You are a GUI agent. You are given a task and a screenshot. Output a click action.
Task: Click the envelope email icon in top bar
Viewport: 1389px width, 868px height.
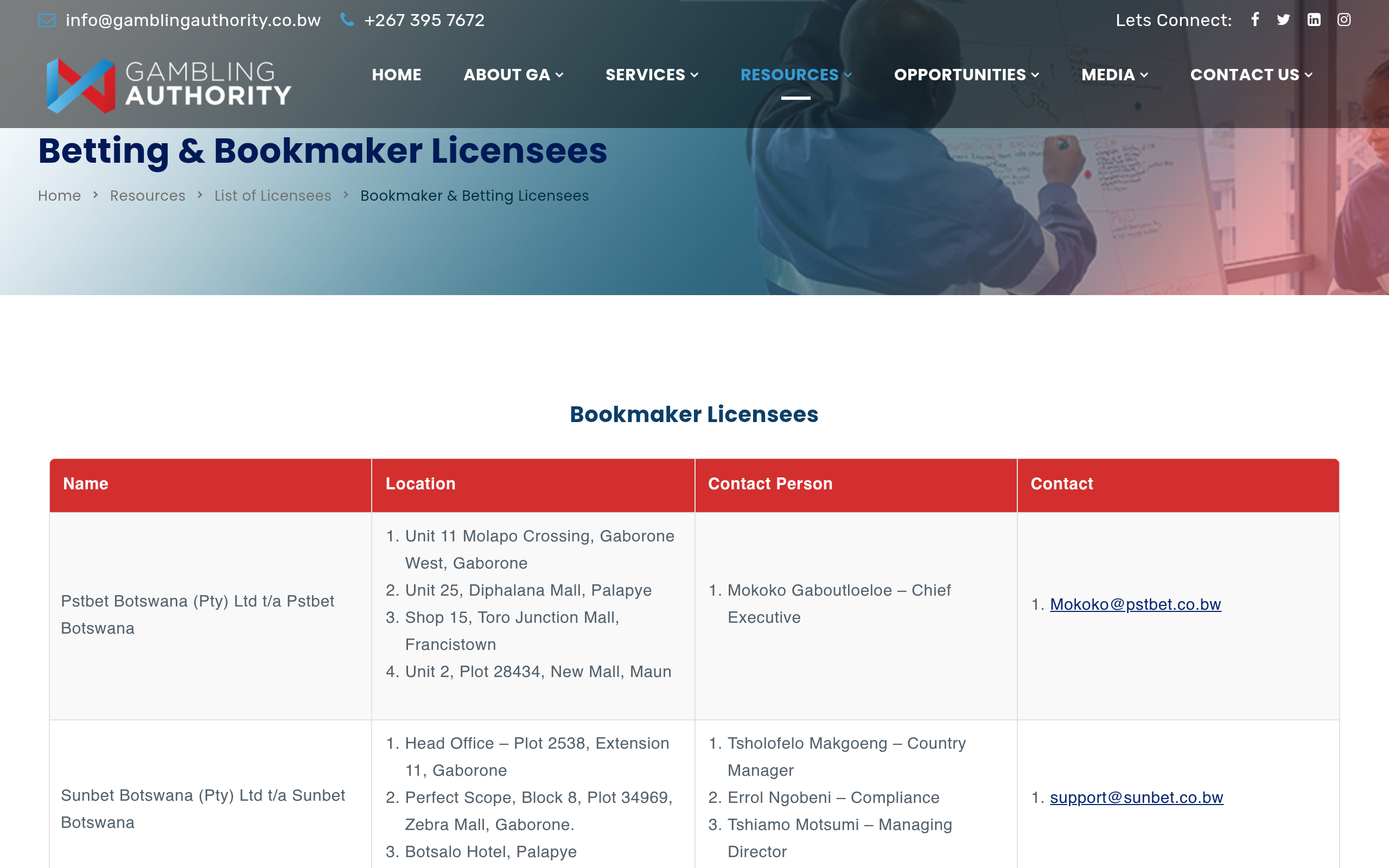pos(47,20)
